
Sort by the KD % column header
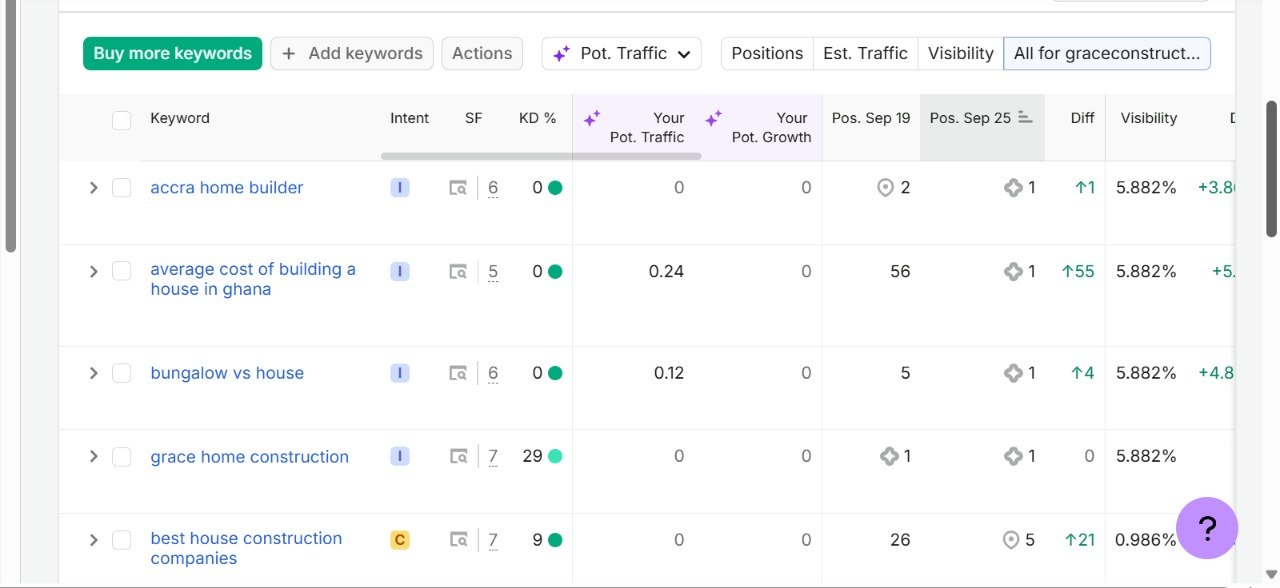click(x=538, y=118)
